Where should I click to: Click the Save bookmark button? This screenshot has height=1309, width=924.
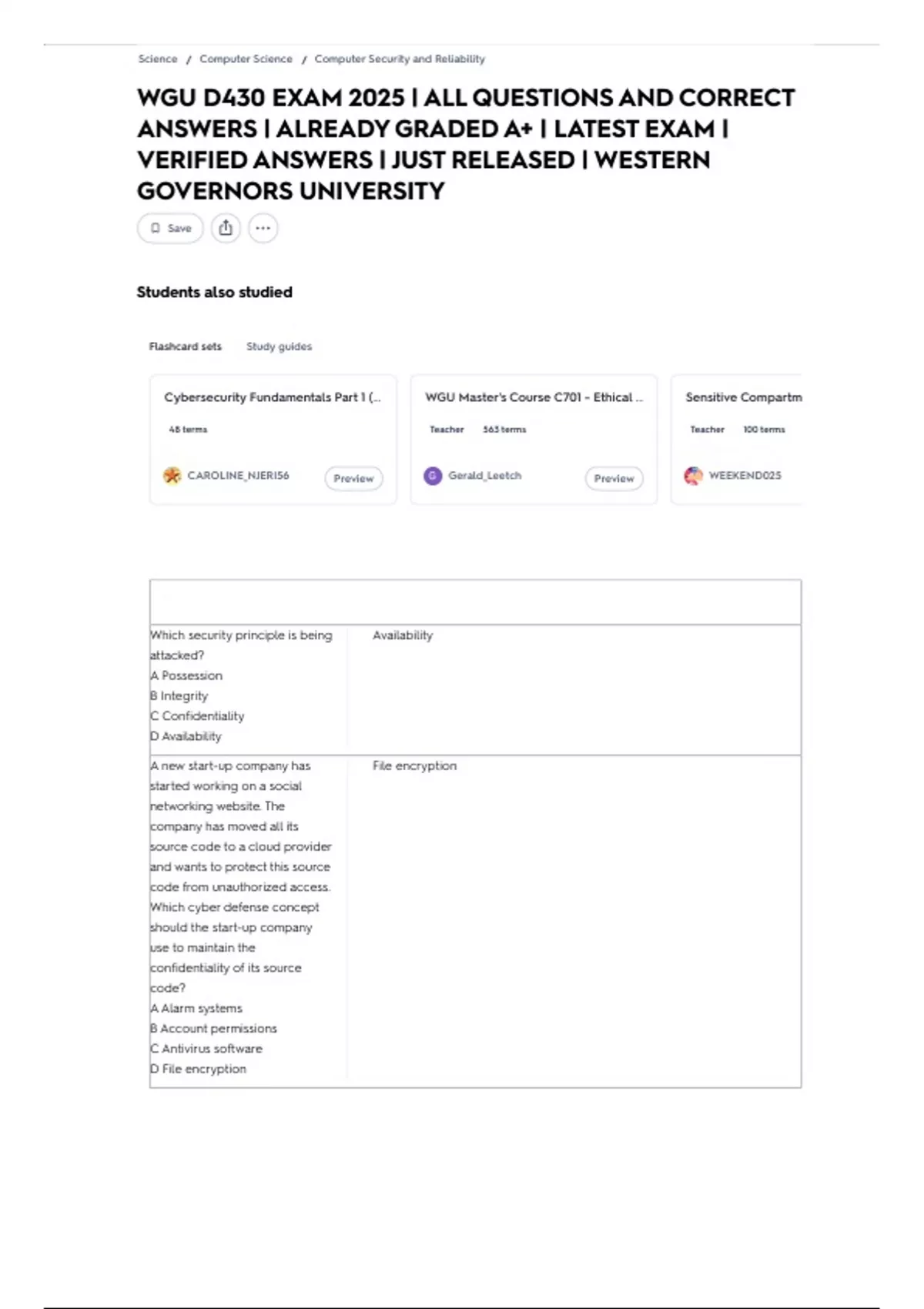click(170, 228)
